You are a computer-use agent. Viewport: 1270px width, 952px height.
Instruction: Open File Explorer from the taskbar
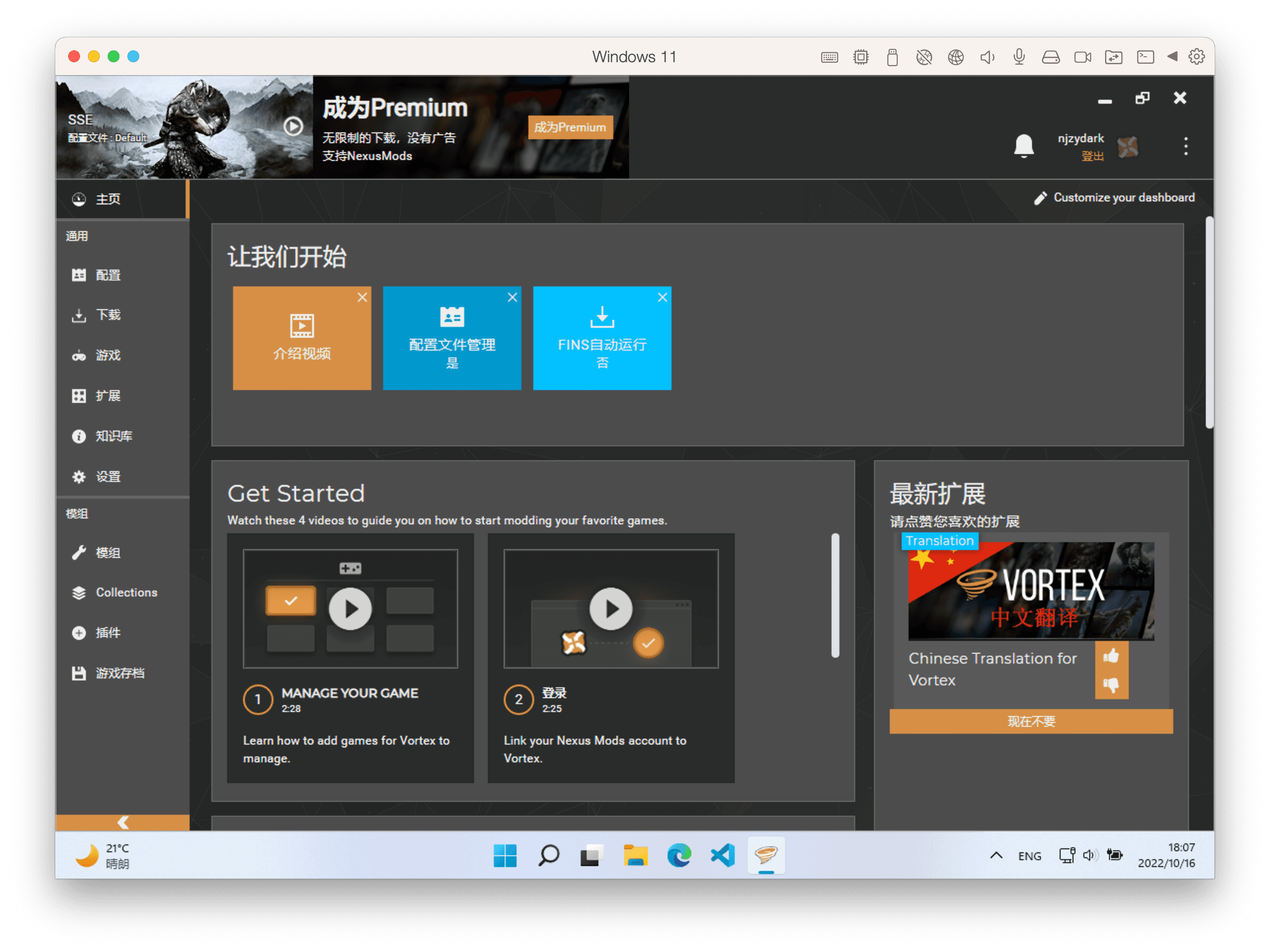[x=635, y=855]
